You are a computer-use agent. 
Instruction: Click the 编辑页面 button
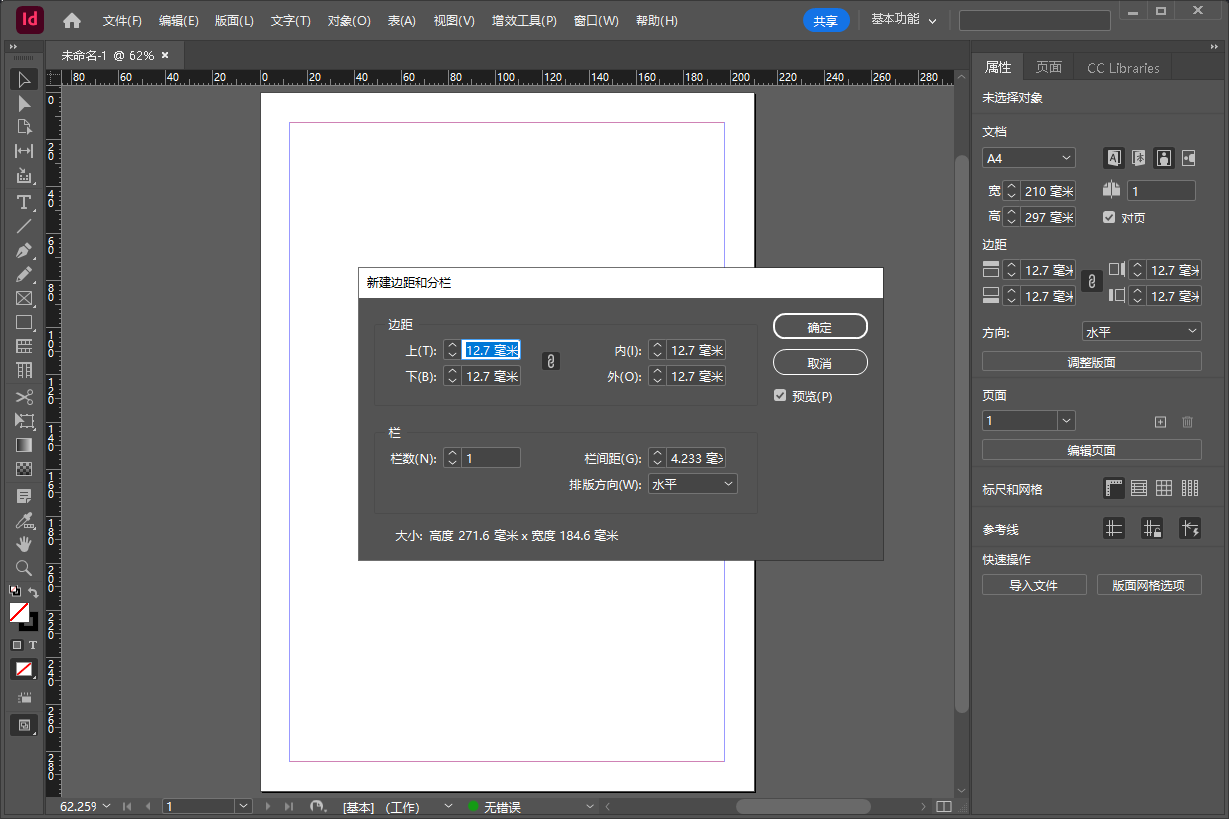coord(1091,449)
